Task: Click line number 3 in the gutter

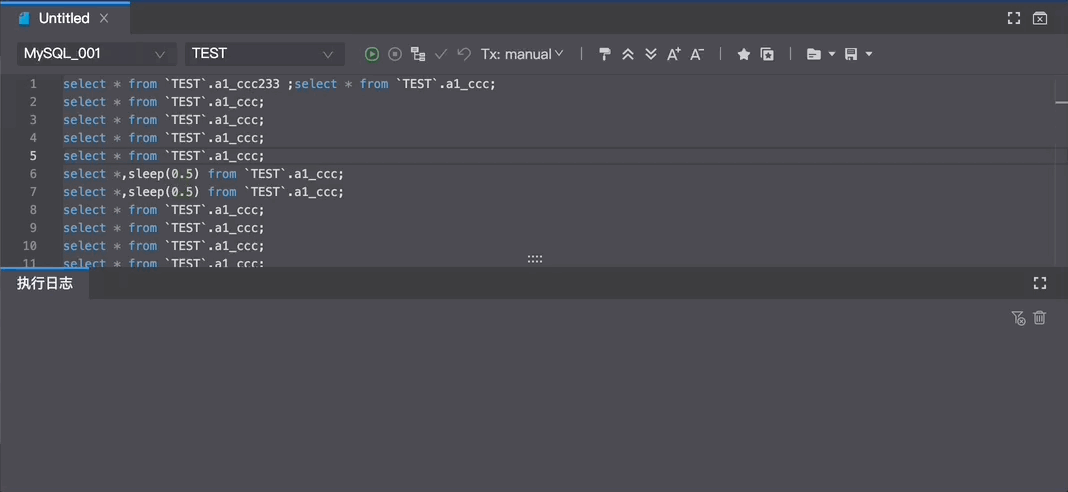Action: click(x=33, y=120)
